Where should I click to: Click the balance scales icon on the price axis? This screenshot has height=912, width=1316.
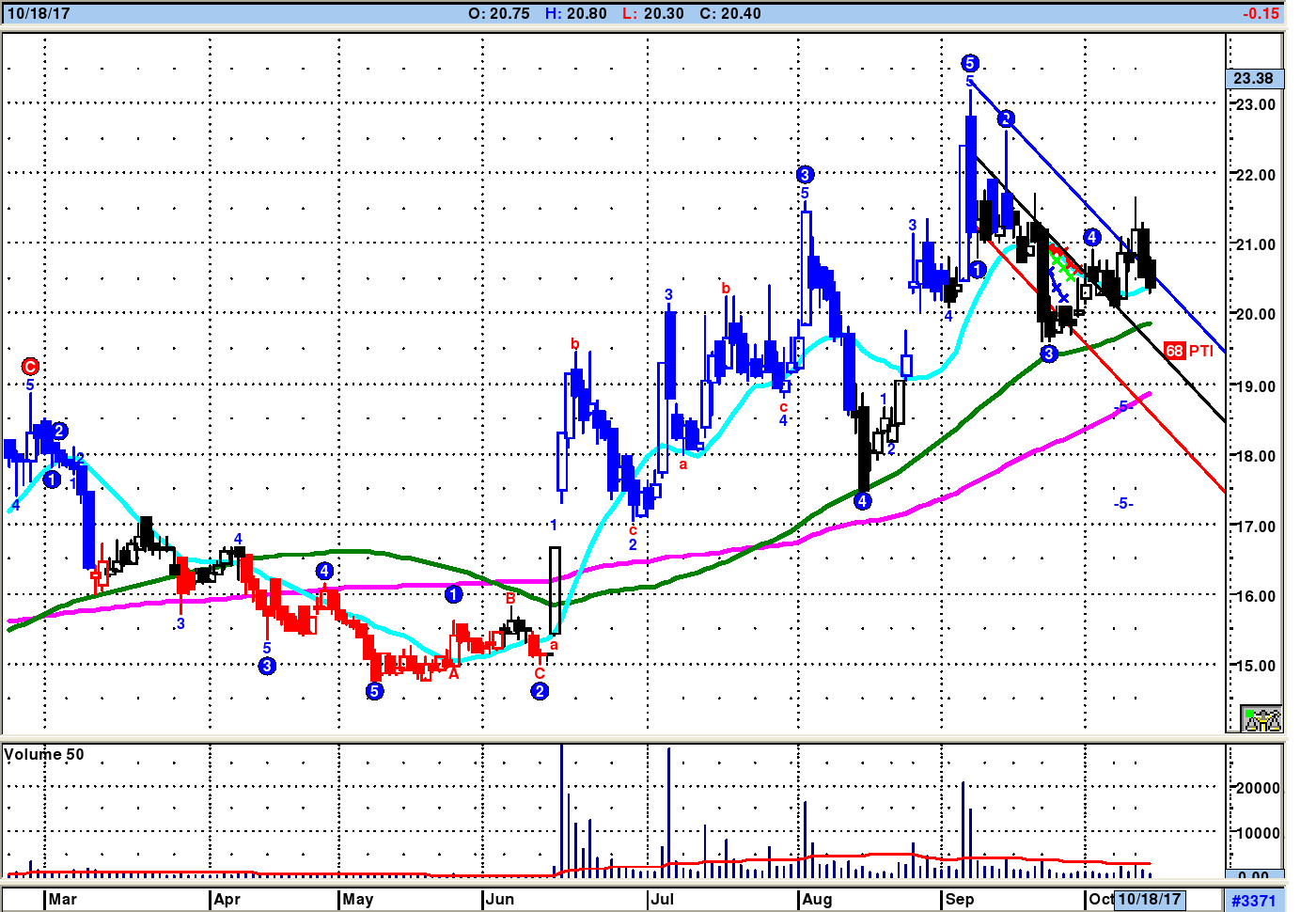[x=1261, y=719]
